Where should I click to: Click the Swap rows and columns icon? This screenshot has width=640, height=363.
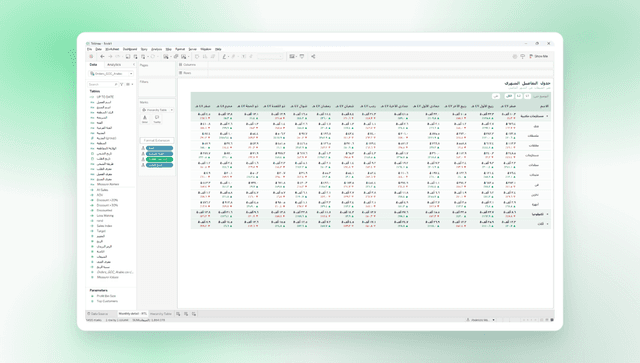(x=197, y=56)
